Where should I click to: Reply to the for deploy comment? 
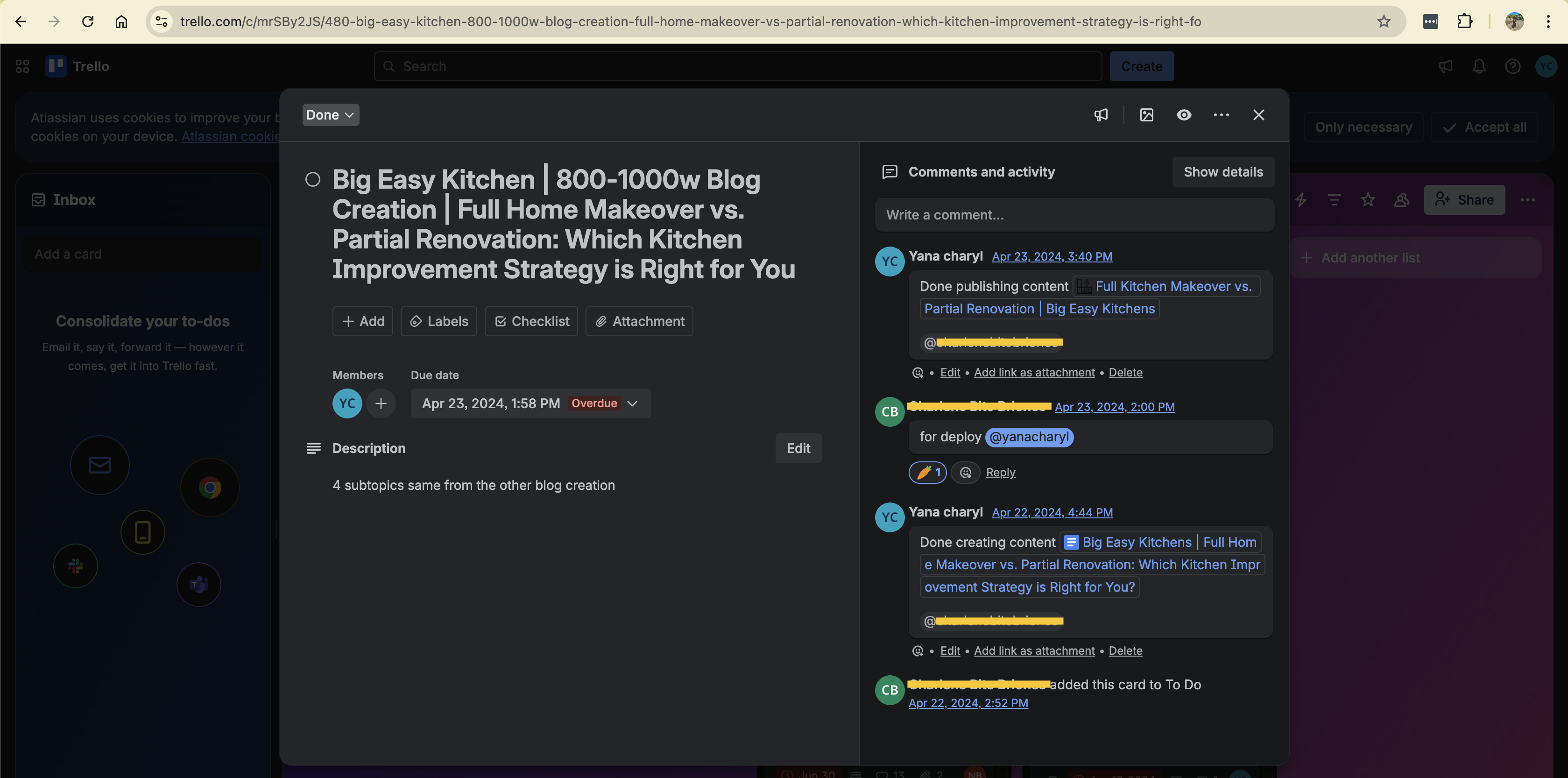pos(1001,473)
